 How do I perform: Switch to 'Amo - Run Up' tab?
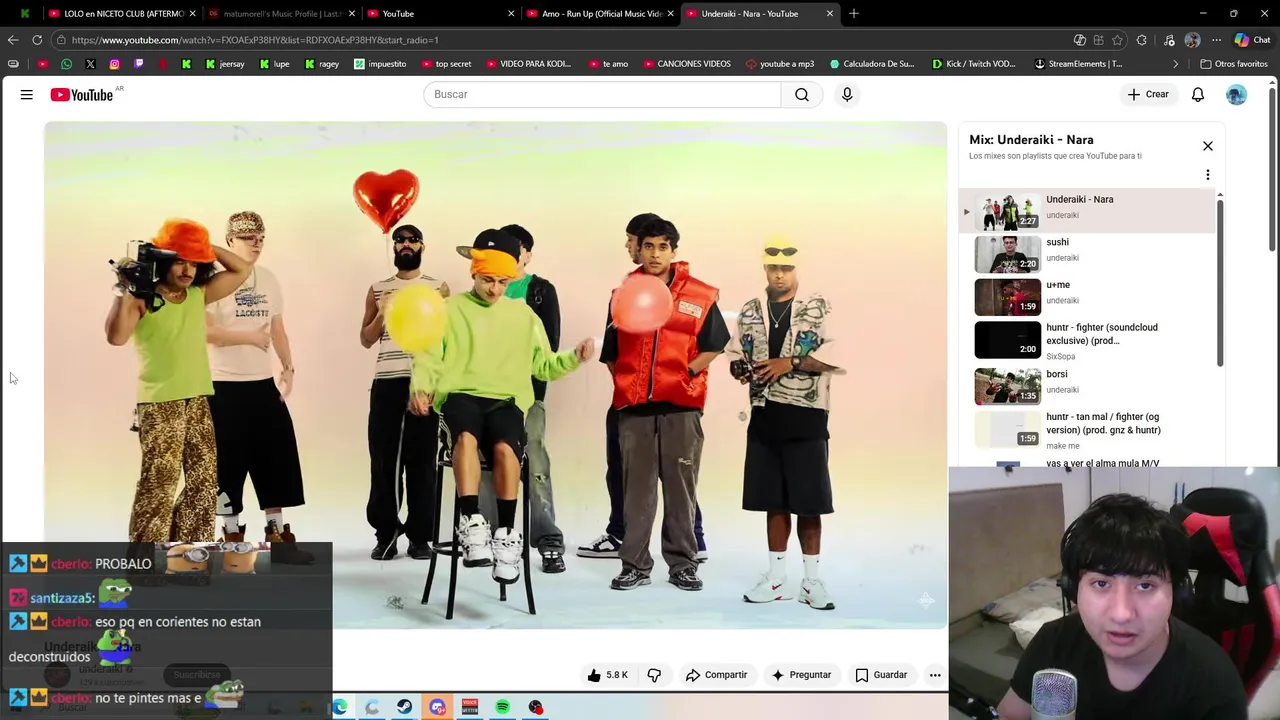coord(600,14)
